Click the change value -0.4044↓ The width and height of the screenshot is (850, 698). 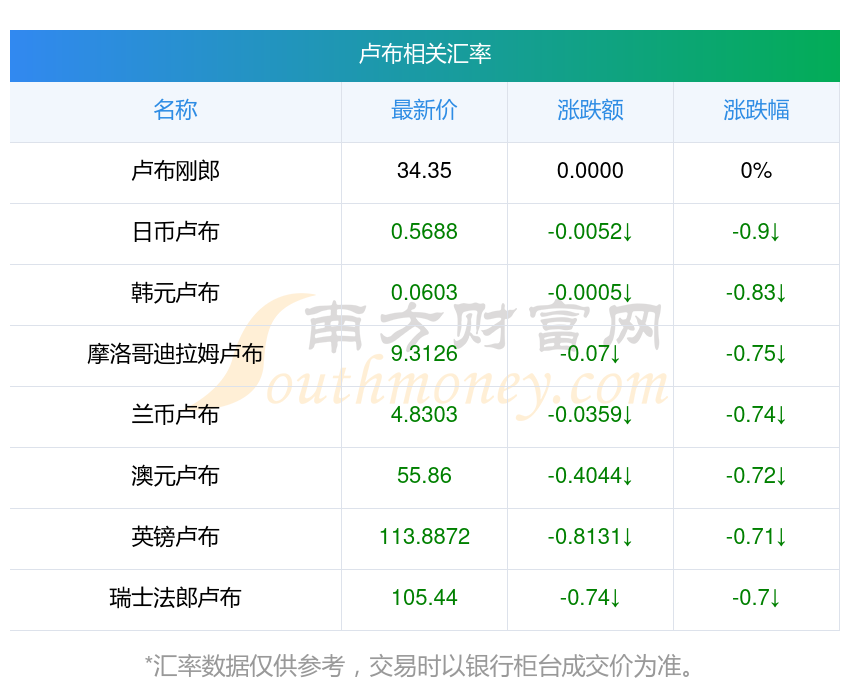[x=590, y=476]
